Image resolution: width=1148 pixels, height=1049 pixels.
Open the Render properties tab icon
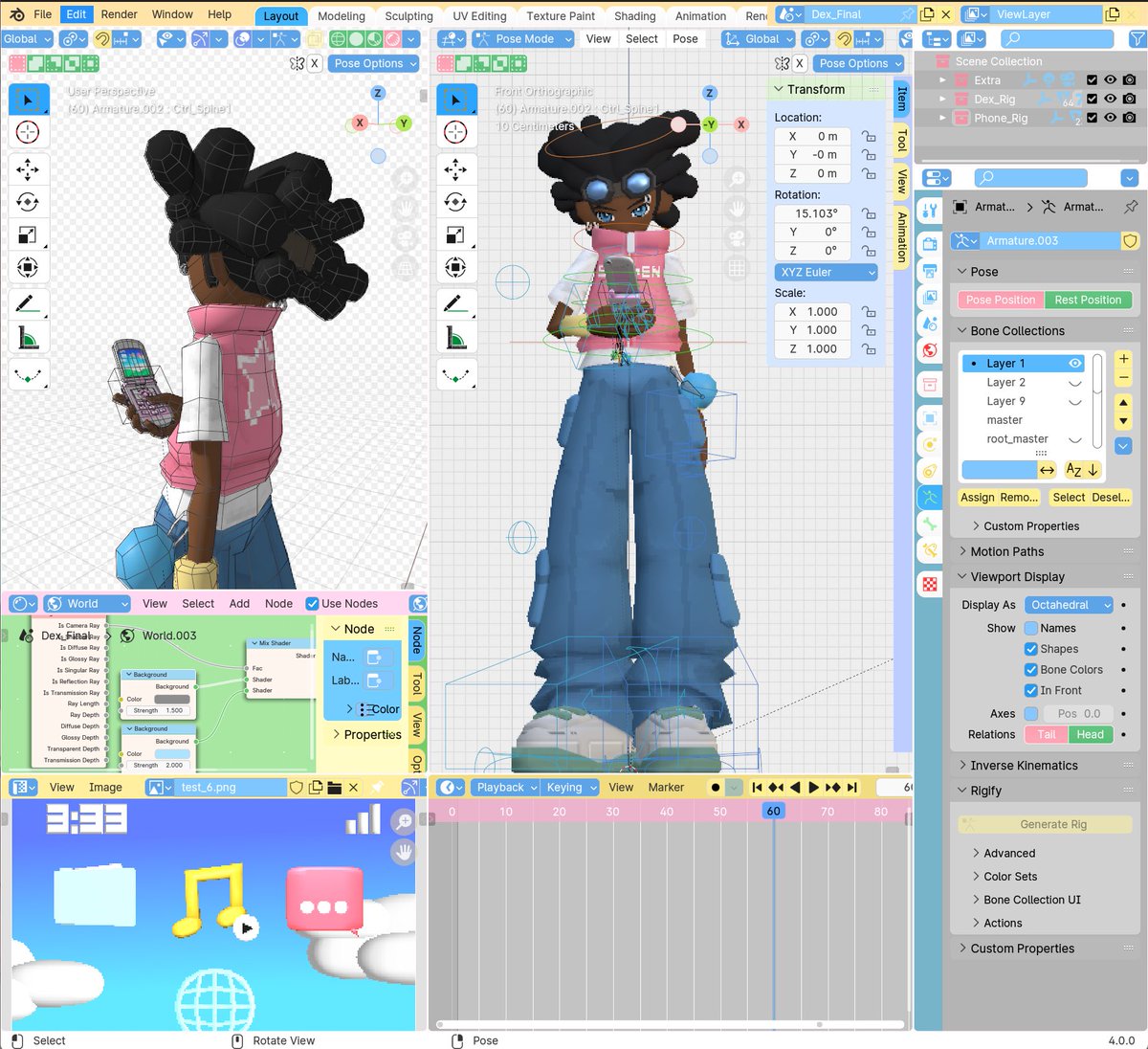click(x=930, y=243)
